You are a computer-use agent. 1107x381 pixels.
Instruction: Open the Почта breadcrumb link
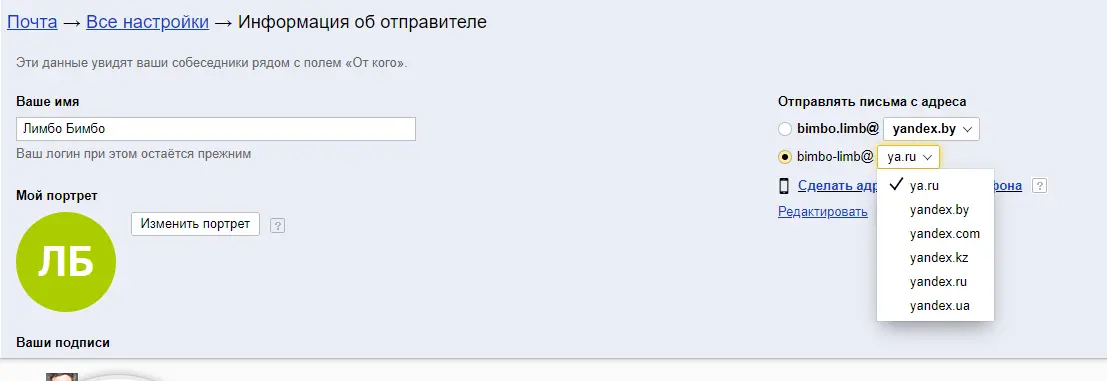[32, 22]
